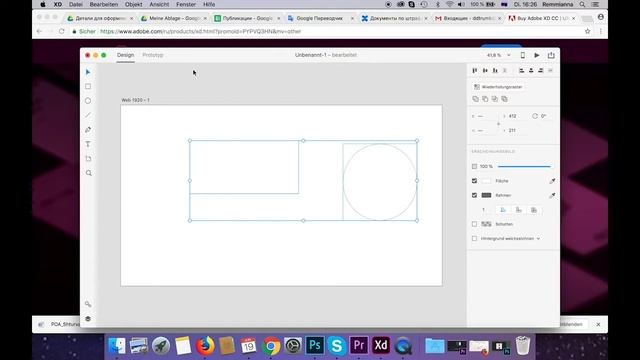Align selection to horizontal center

[x=531, y=71]
